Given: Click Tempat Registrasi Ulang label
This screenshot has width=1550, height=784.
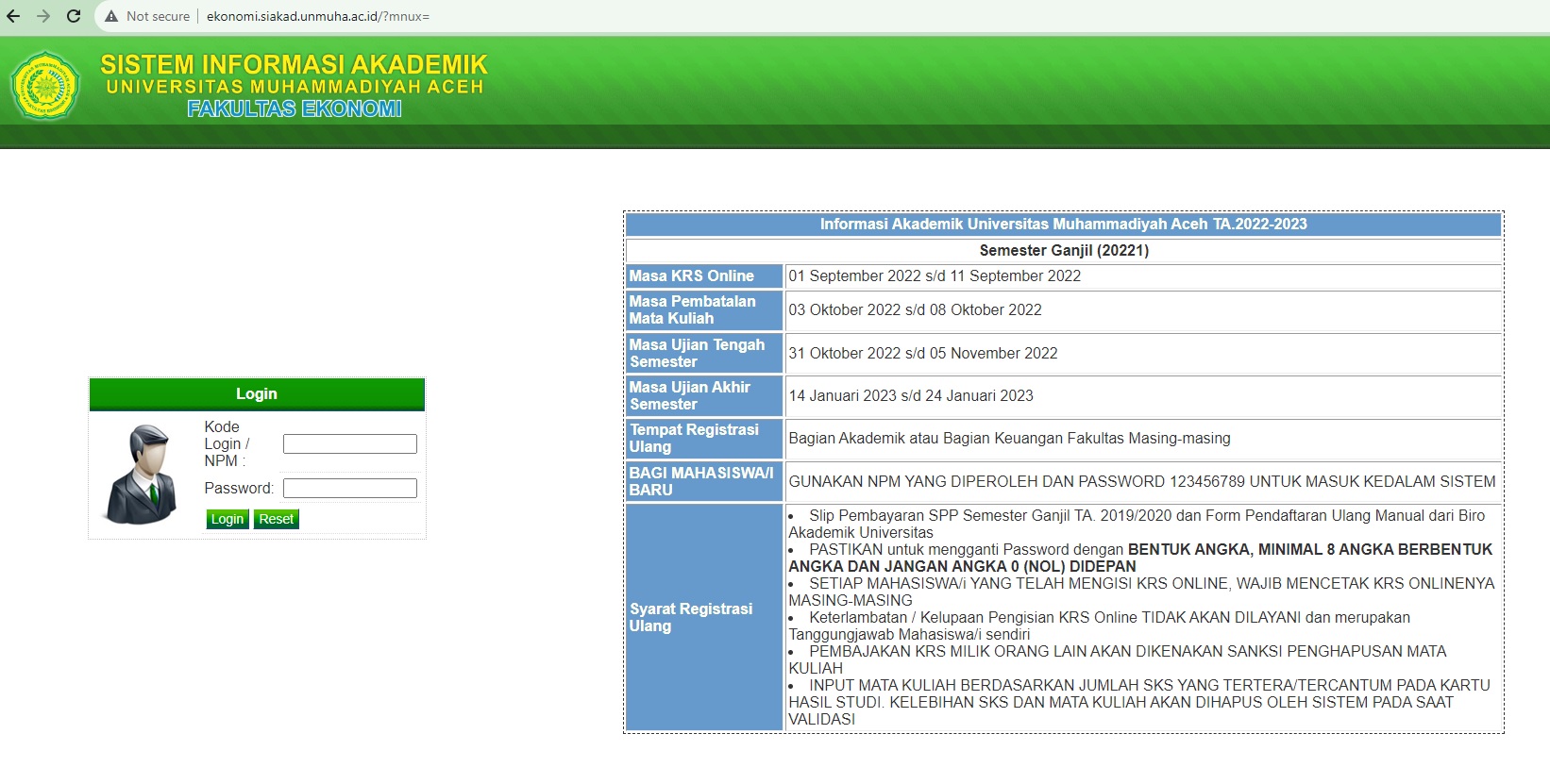Looking at the screenshot, I should tap(704, 439).
